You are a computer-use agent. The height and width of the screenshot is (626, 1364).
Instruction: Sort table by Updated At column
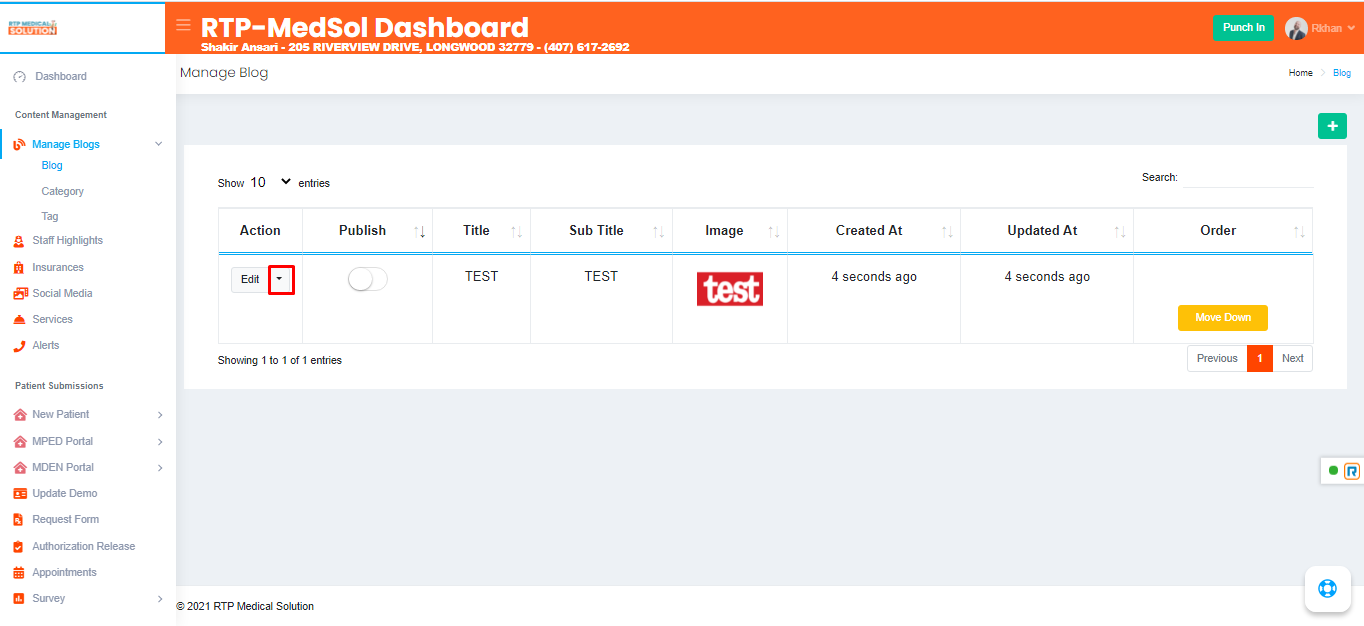click(x=1047, y=231)
